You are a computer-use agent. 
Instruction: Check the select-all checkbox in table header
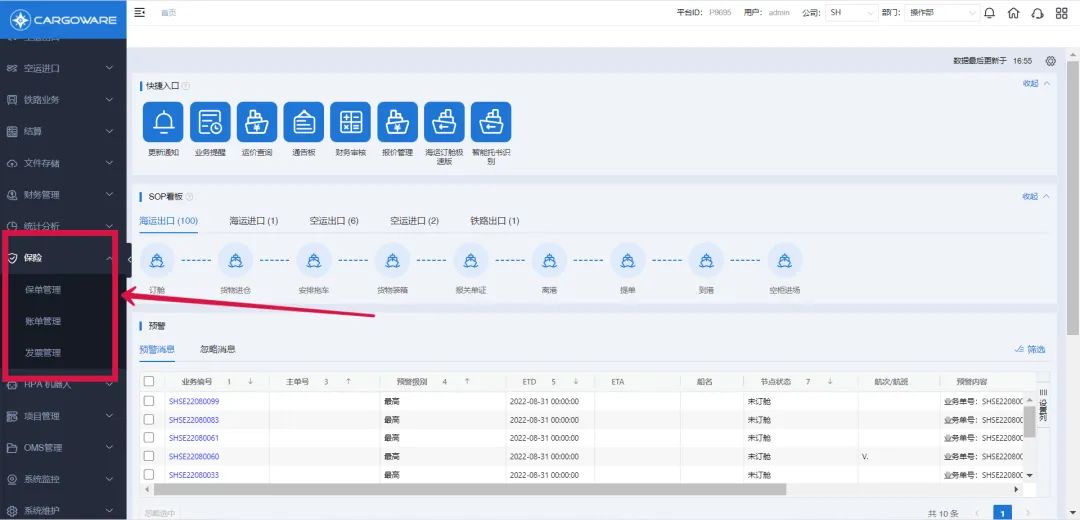[x=149, y=381]
